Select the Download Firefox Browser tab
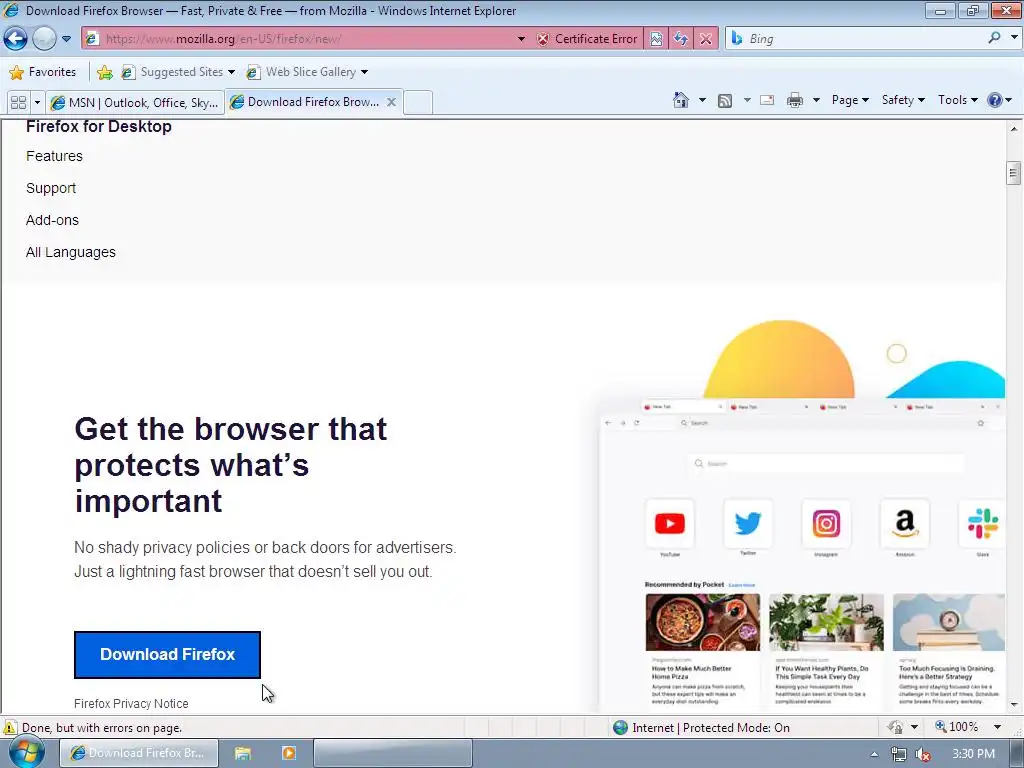The width and height of the screenshot is (1024, 768). pos(305,102)
